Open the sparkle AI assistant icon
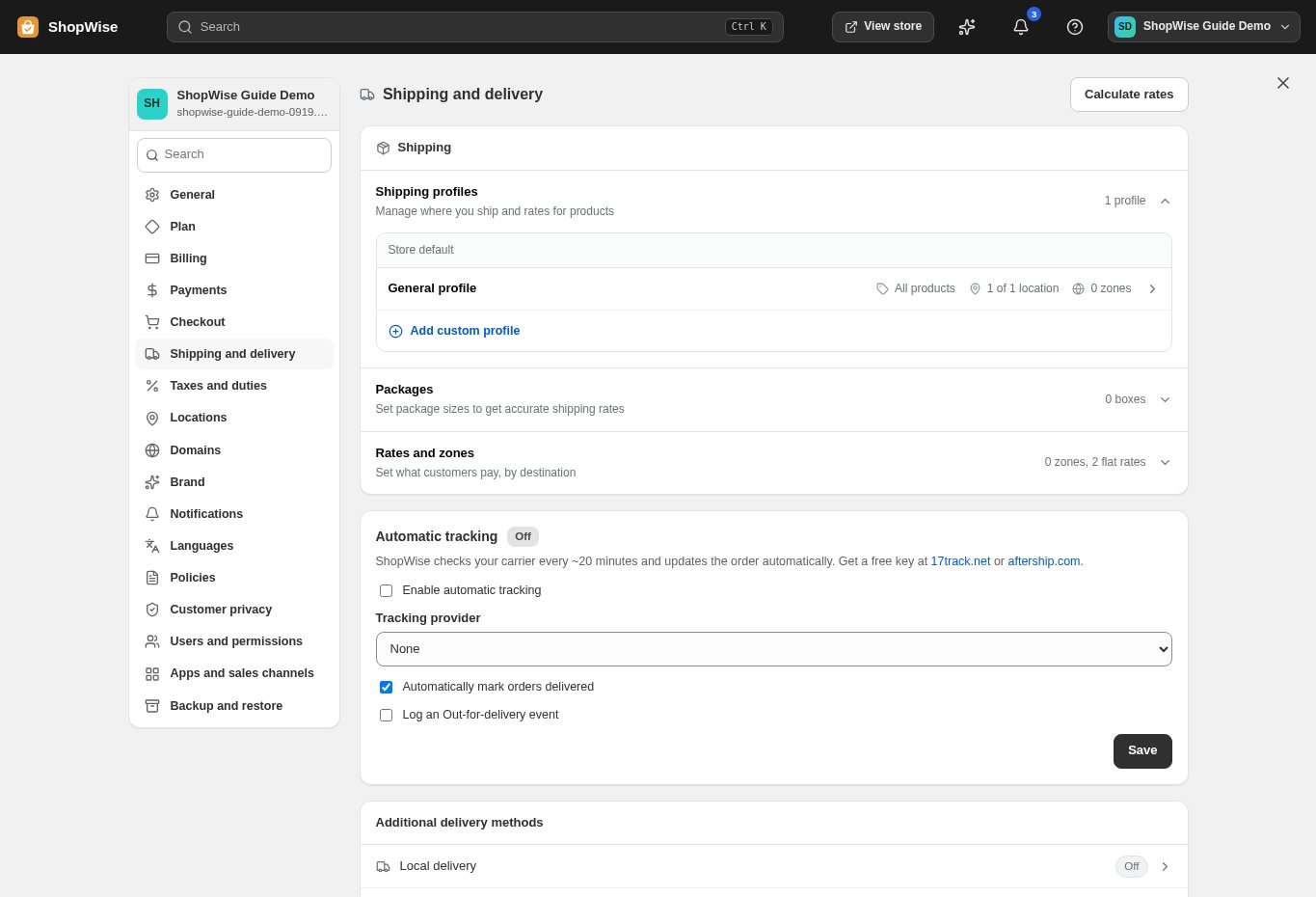The width and height of the screenshot is (1316, 897). [x=967, y=27]
